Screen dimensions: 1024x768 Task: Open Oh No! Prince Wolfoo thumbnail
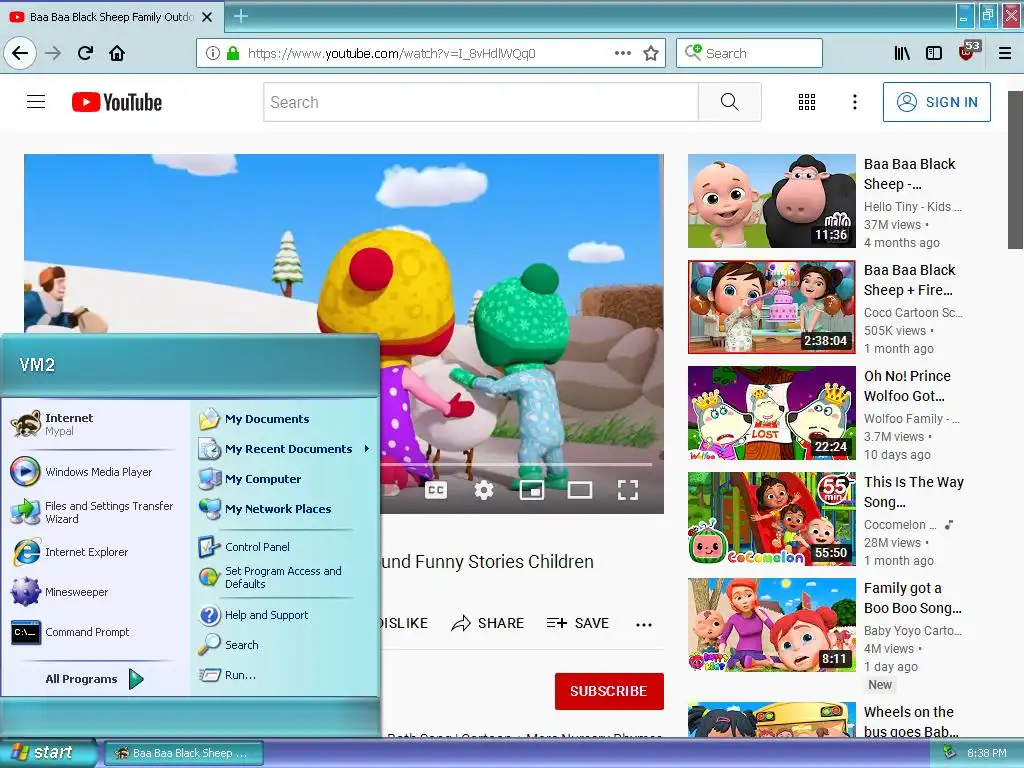click(771, 413)
